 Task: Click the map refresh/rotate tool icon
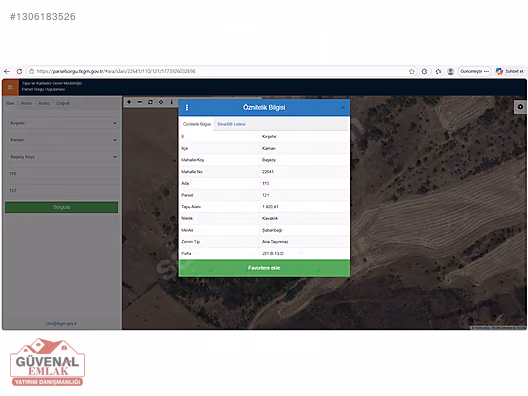click(x=150, y=102)
